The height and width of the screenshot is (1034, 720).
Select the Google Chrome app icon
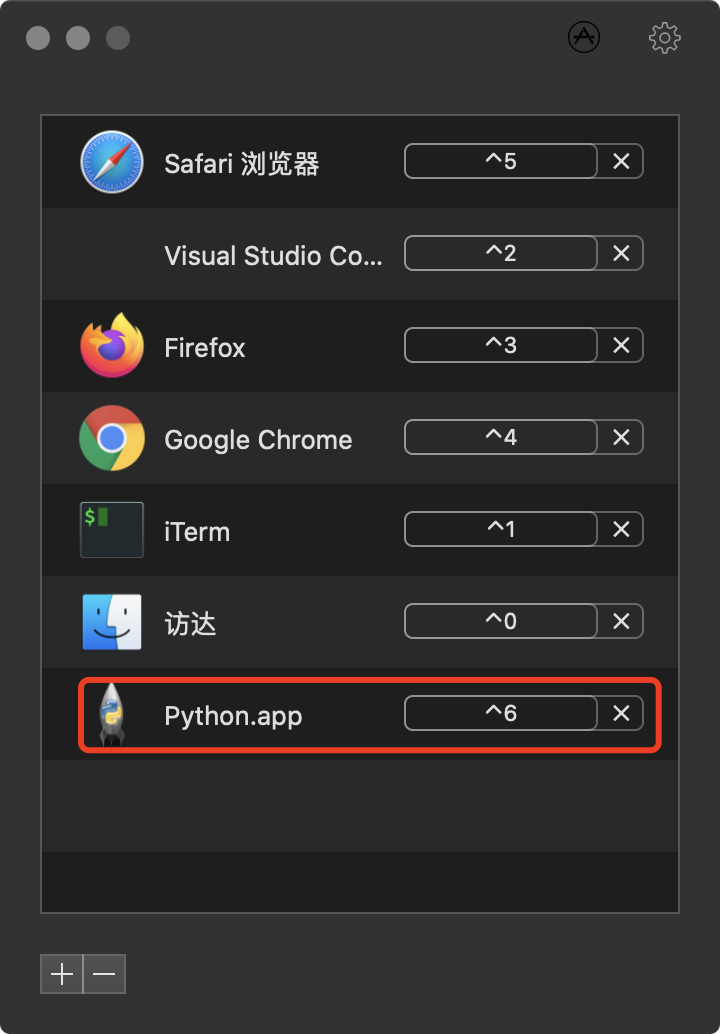click(x=111, y=437)
